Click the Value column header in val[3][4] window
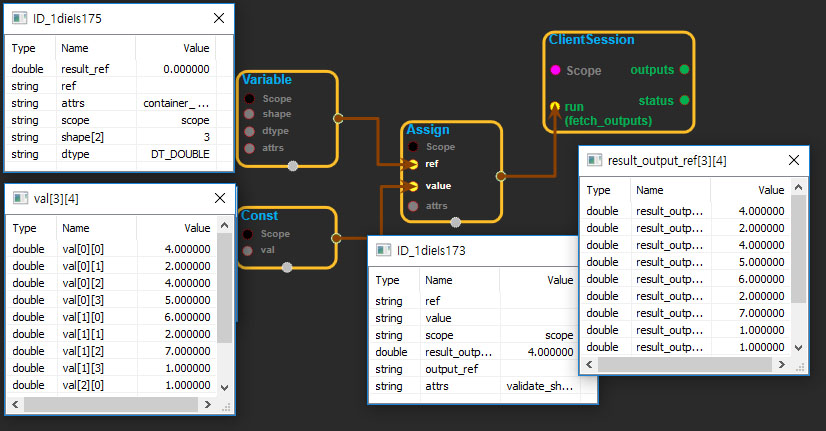826x431 pixels. pos(196,228)
